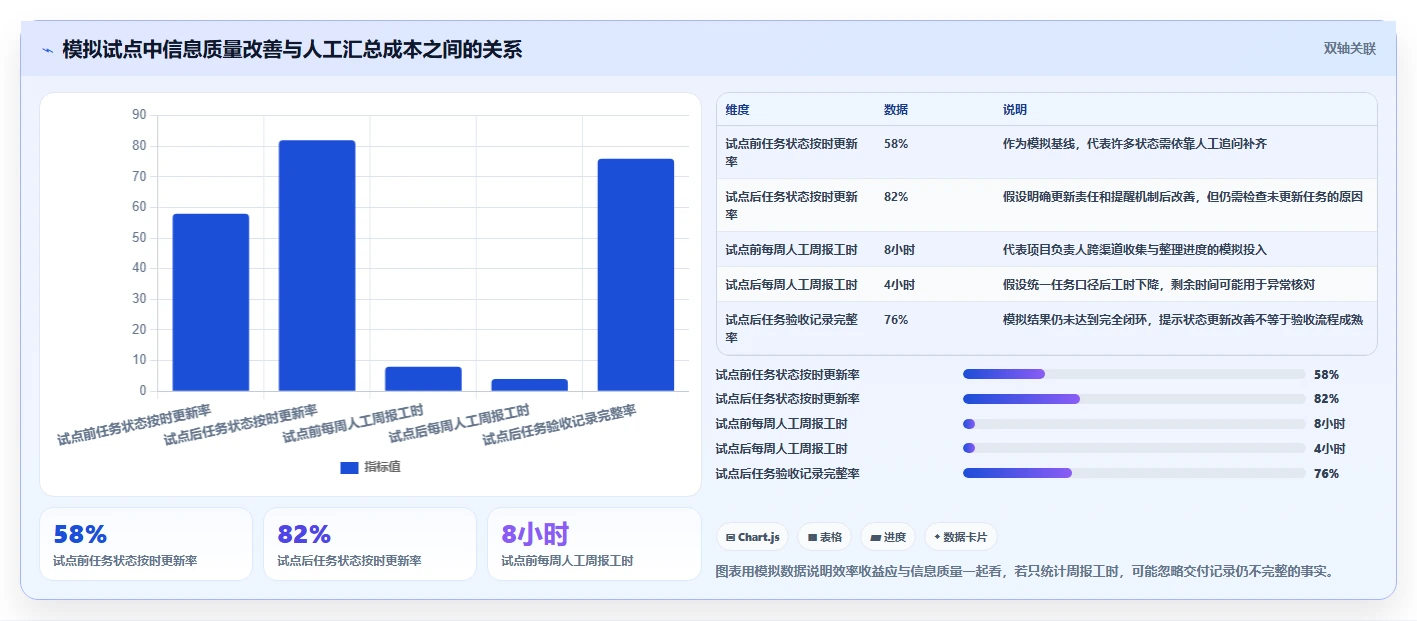Toggle the 指标值 legend swatch under chart
This screenshot has height=621, width=1417.
coord(349,467)
